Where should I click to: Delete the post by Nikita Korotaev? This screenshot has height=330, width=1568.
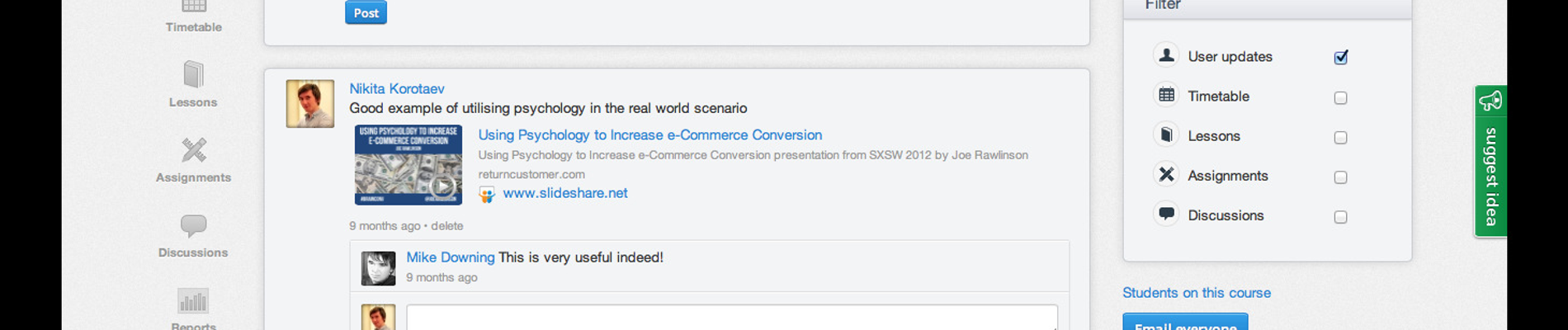pos(446,226)
